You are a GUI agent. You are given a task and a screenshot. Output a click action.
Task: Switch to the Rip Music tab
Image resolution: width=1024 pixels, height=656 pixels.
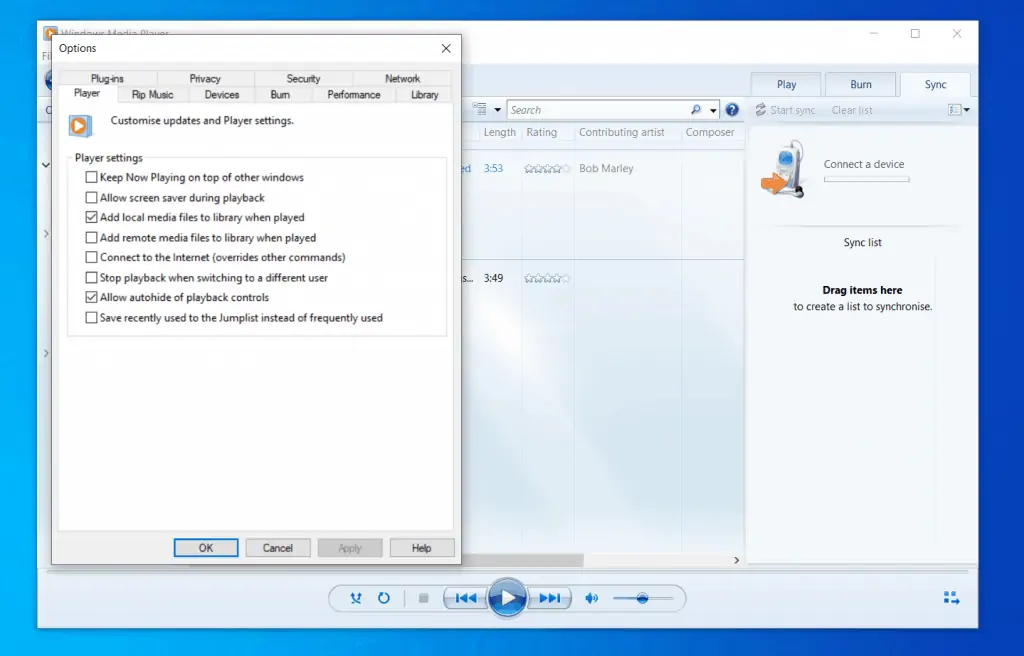[152, 94]
